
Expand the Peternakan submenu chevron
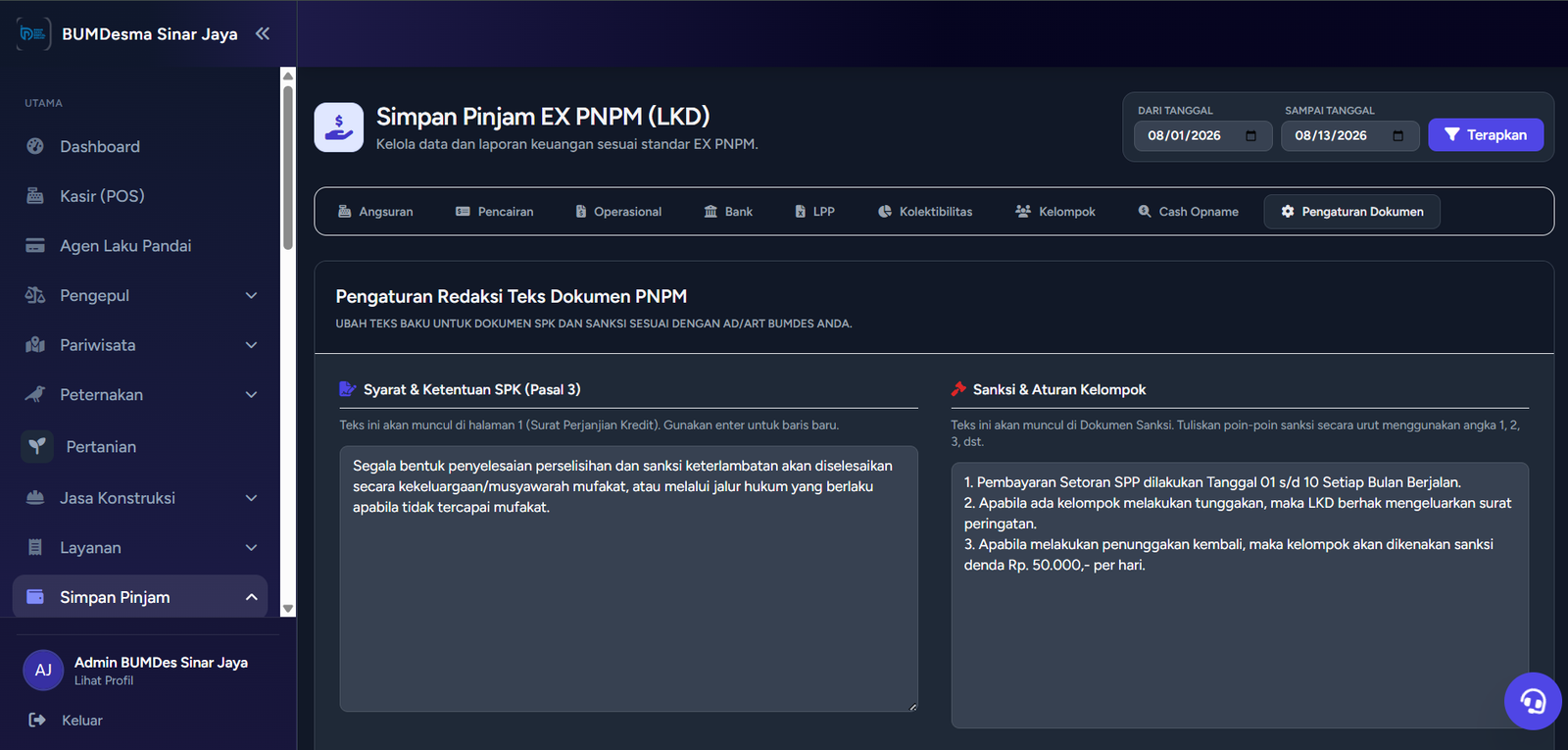251,394
